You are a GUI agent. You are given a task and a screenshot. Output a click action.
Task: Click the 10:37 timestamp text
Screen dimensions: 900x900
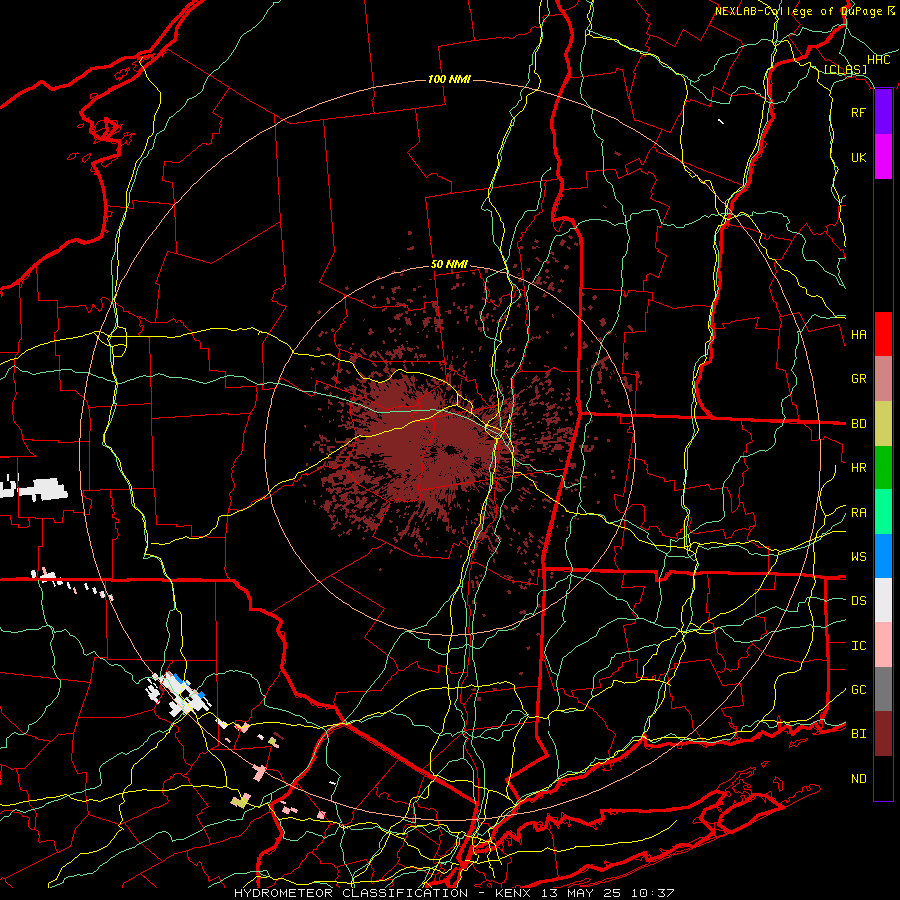pos(653,893)
